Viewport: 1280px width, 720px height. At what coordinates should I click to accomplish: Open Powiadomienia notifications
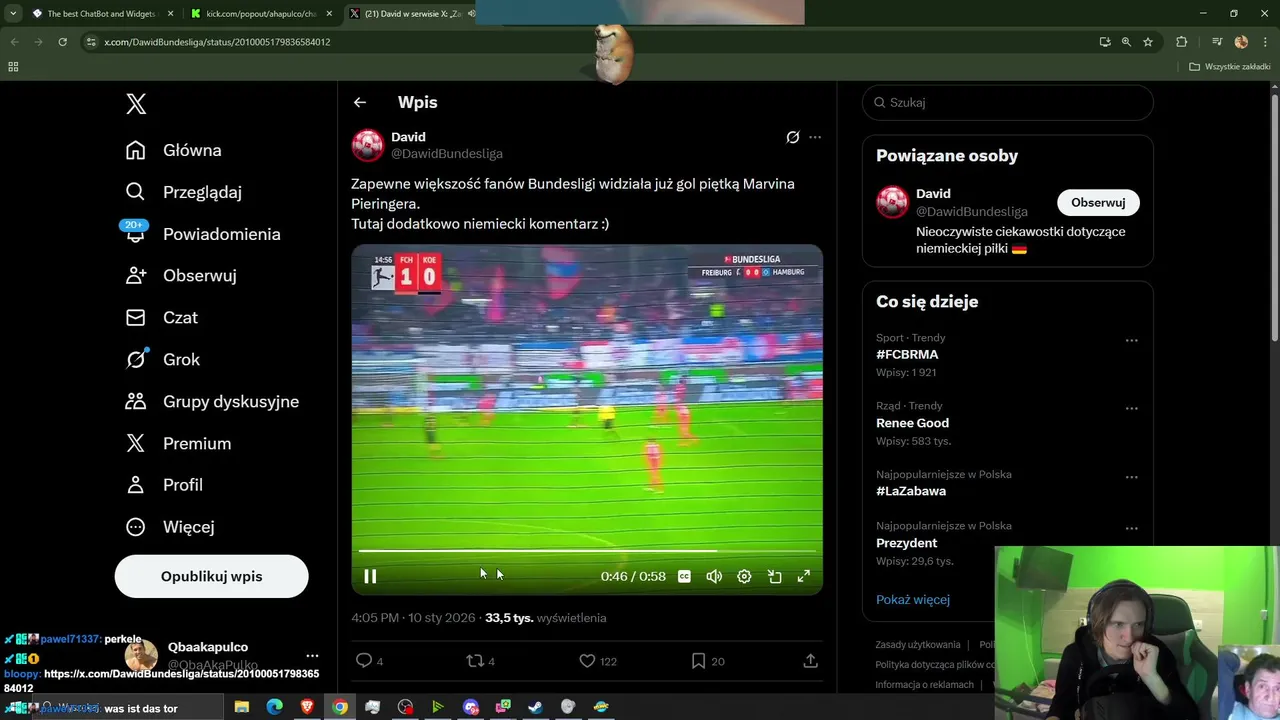coord(202,234)
